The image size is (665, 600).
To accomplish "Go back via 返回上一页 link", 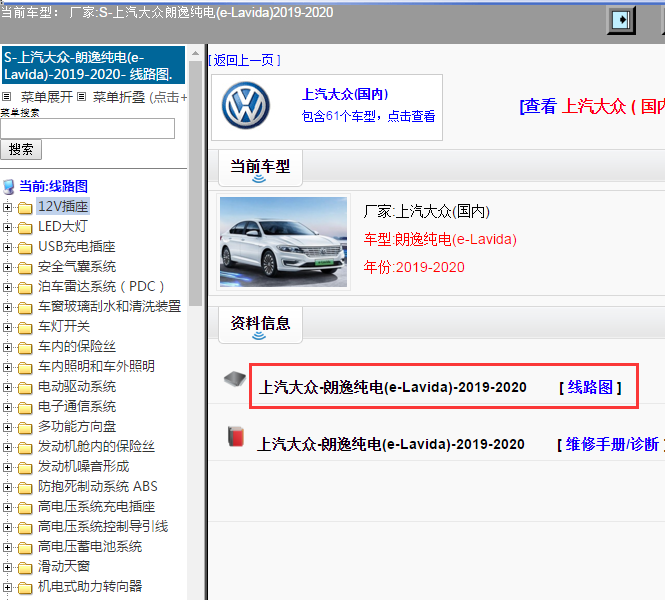I will pos(244,60).
